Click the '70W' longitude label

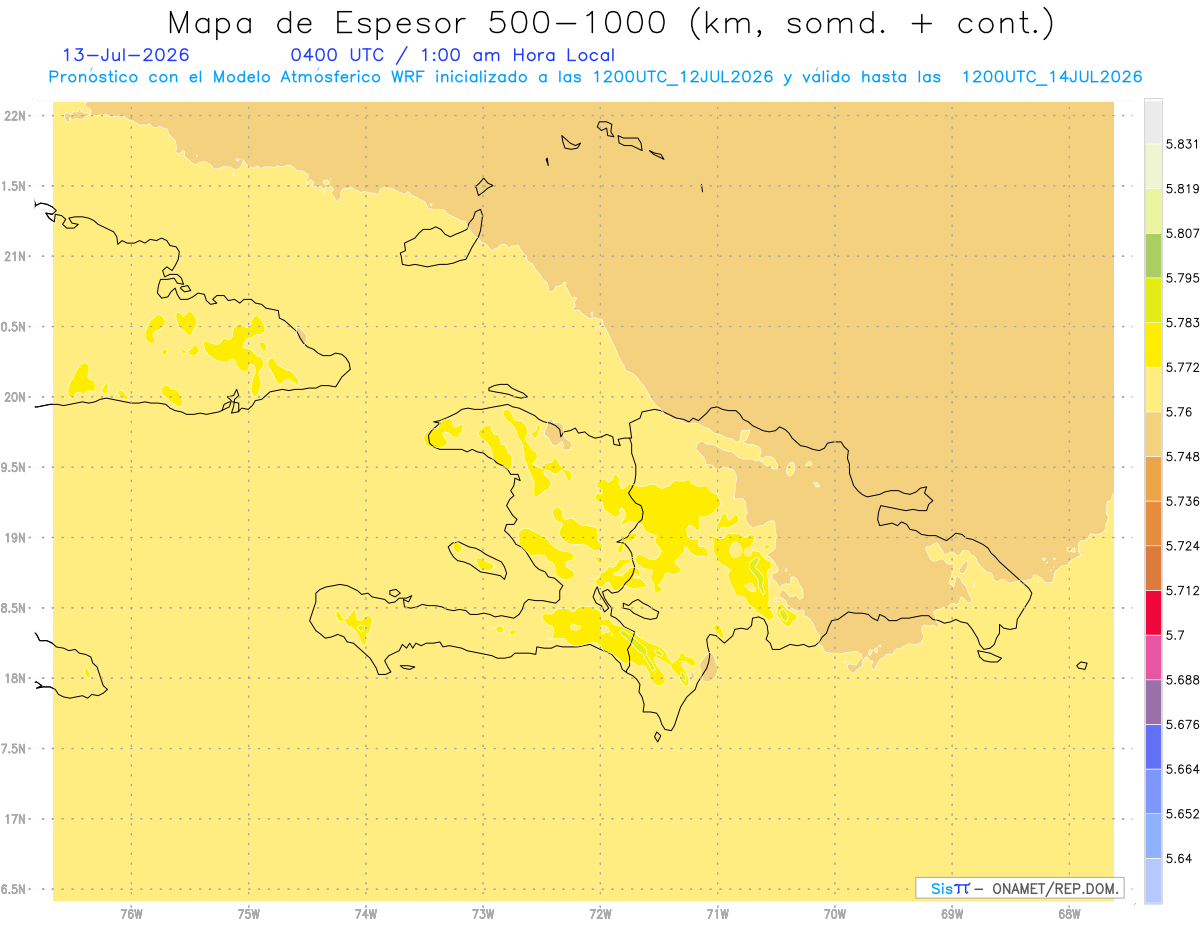coord(835,914)
